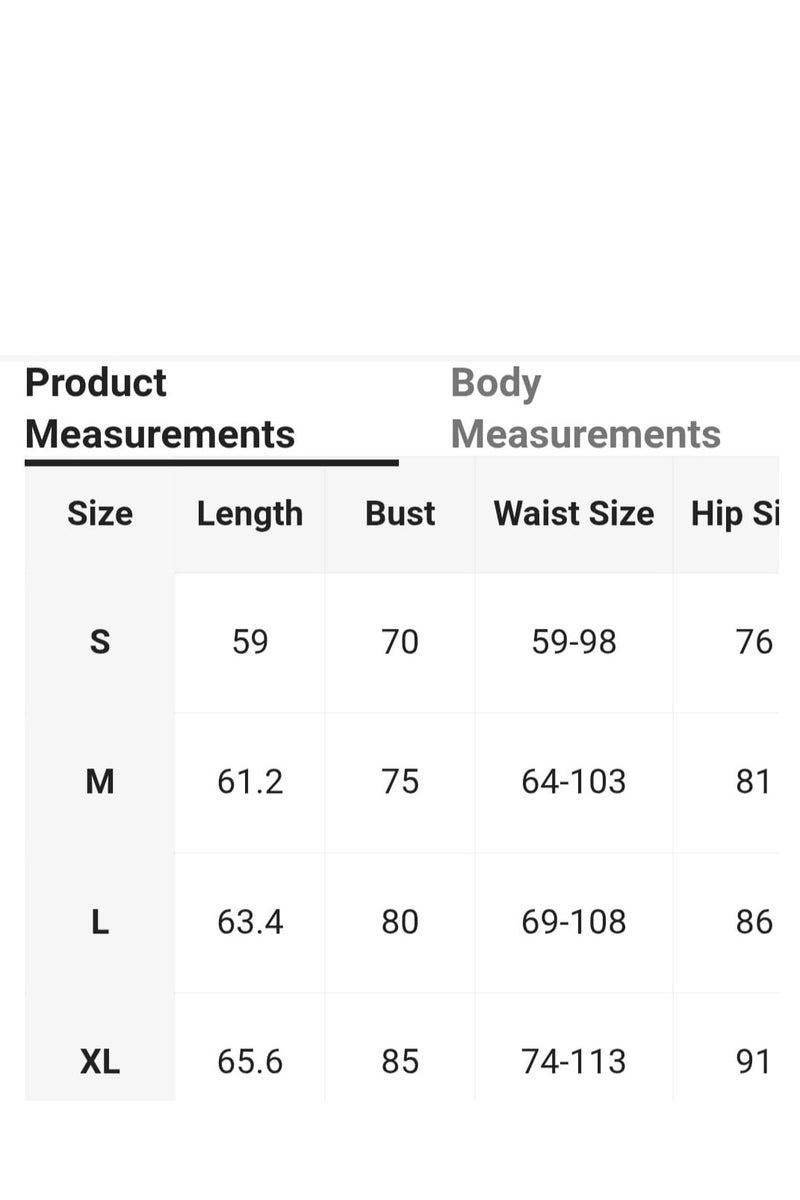The image size is (800, 1200).
Task: Click the 69-108 waist value
Action: pyautogui.click(x=574, y=922)
